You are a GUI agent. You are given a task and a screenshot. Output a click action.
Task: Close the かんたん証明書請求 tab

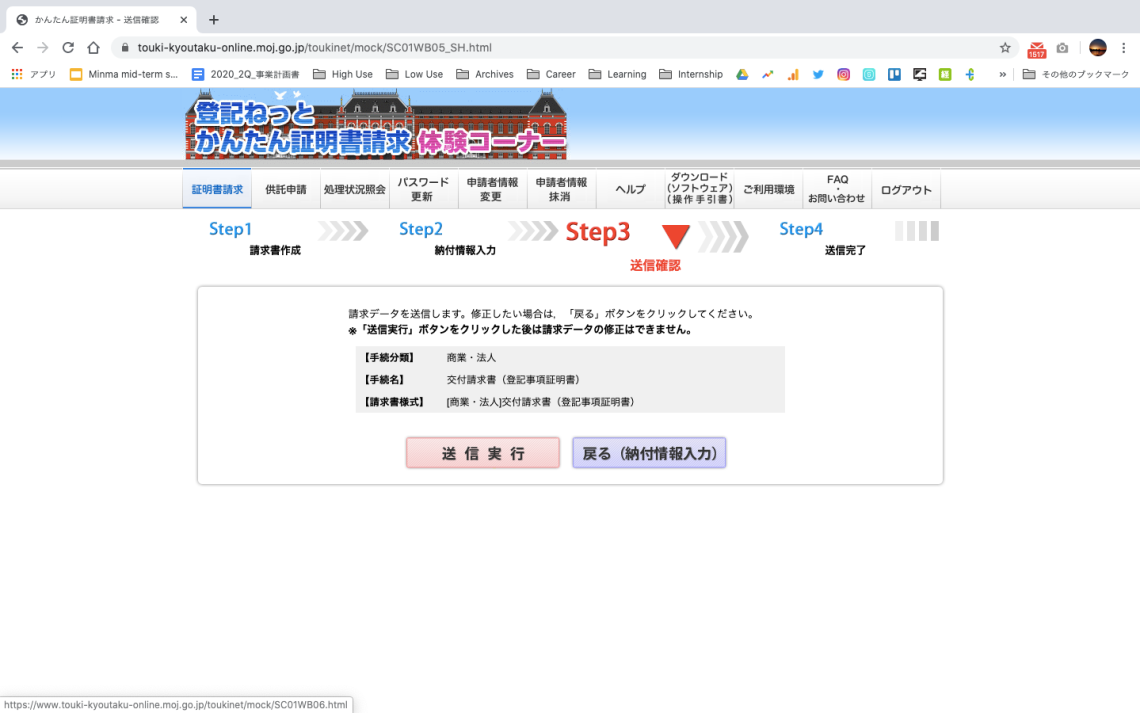pyautogui.click(x=183, y=20)
